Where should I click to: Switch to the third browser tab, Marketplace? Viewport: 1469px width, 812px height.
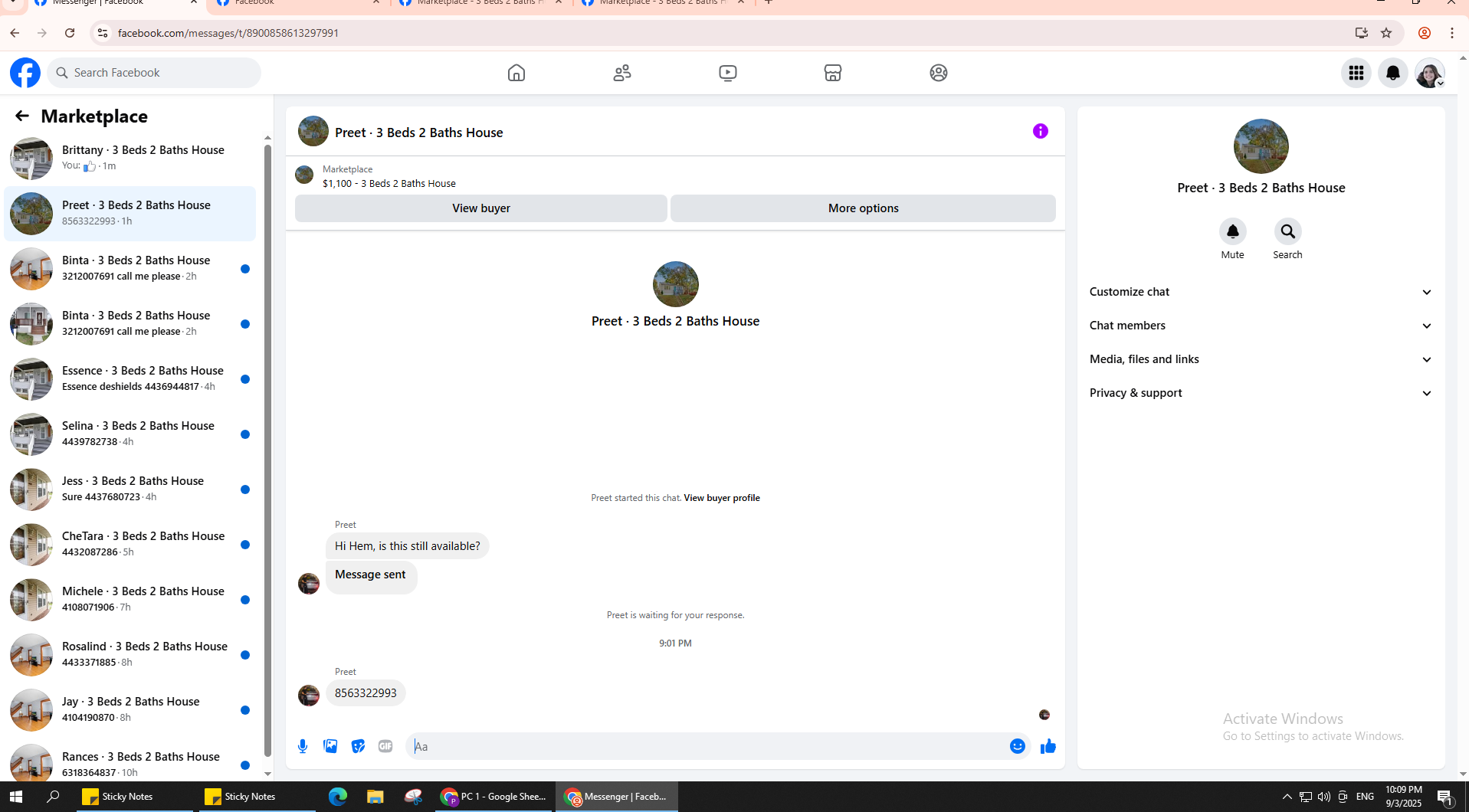tap(480, 4)
